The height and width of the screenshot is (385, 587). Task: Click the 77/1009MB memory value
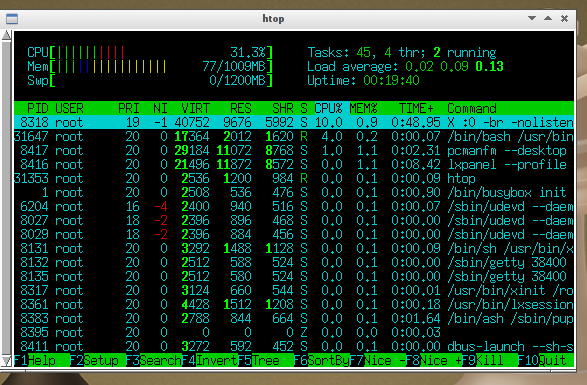234,67
